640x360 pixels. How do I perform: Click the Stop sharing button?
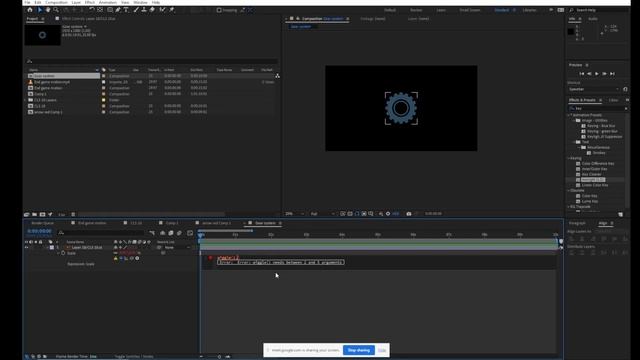(359, 350)
